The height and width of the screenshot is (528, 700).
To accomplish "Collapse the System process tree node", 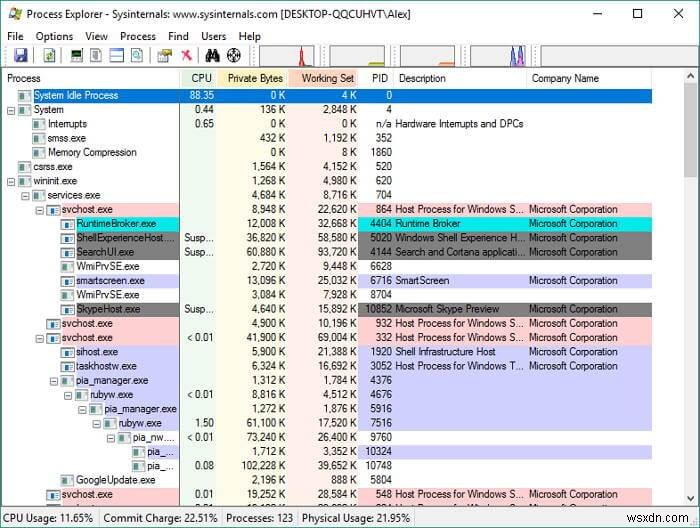I will point(11,110).
